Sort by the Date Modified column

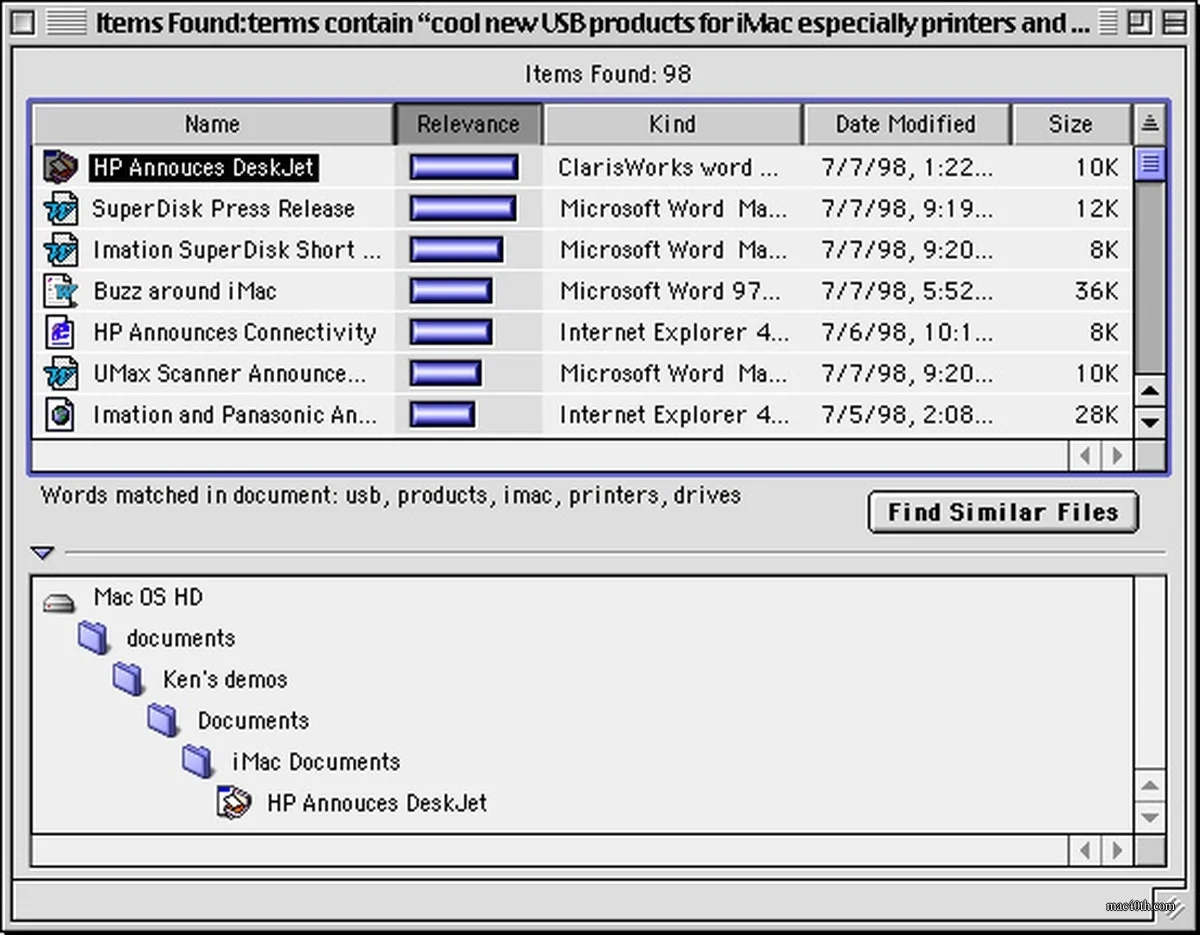point(906,124)
